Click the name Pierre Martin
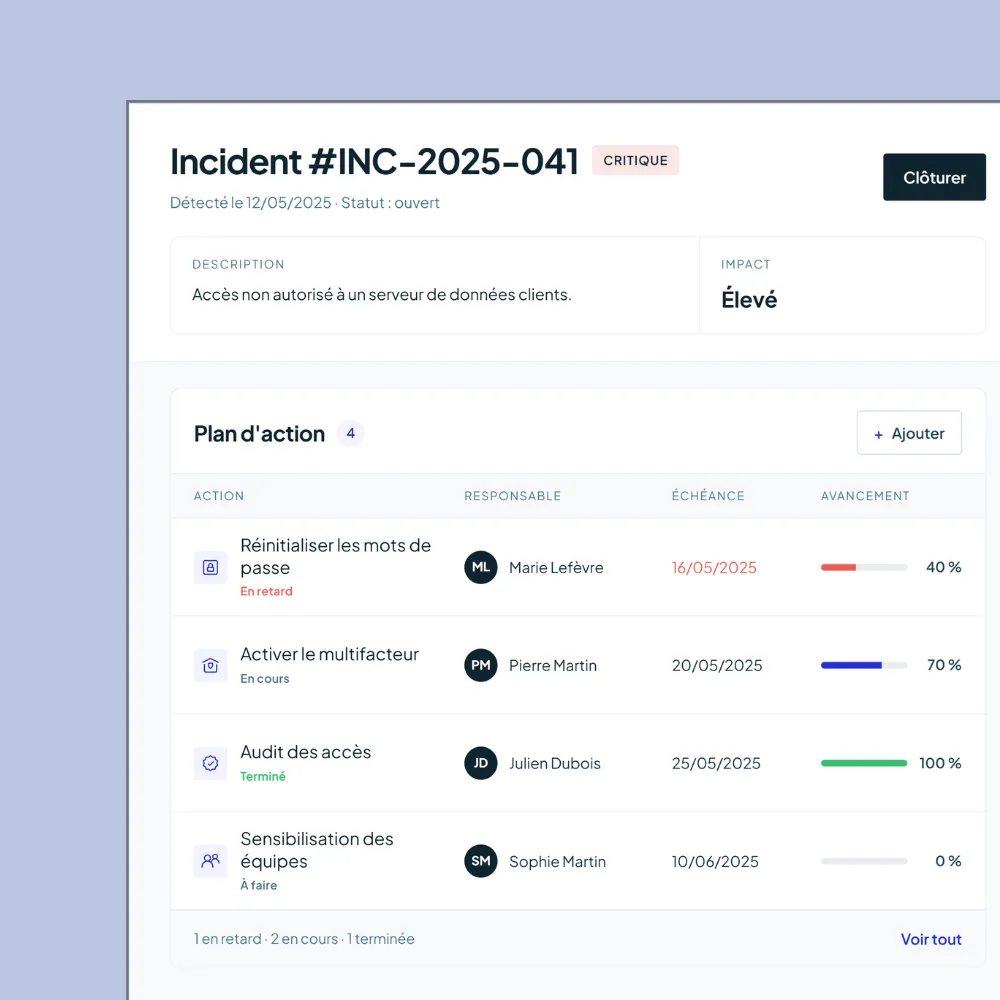This screenshot has width=1000, height=1000. (x=553, y=666)
